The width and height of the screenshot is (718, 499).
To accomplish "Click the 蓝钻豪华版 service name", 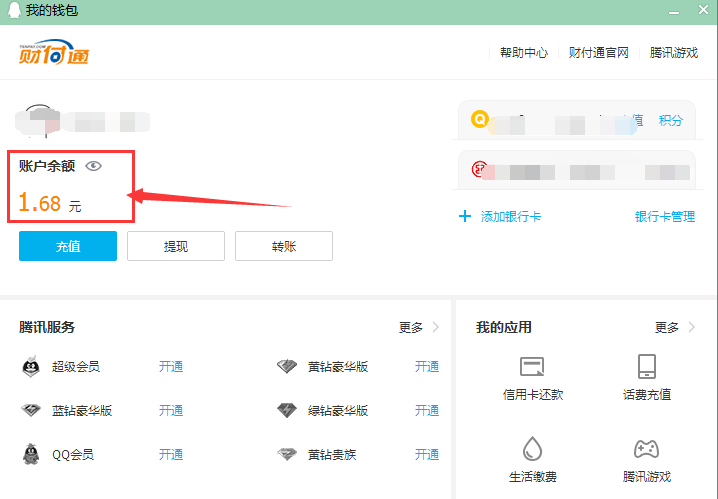I will coord(82,411).
